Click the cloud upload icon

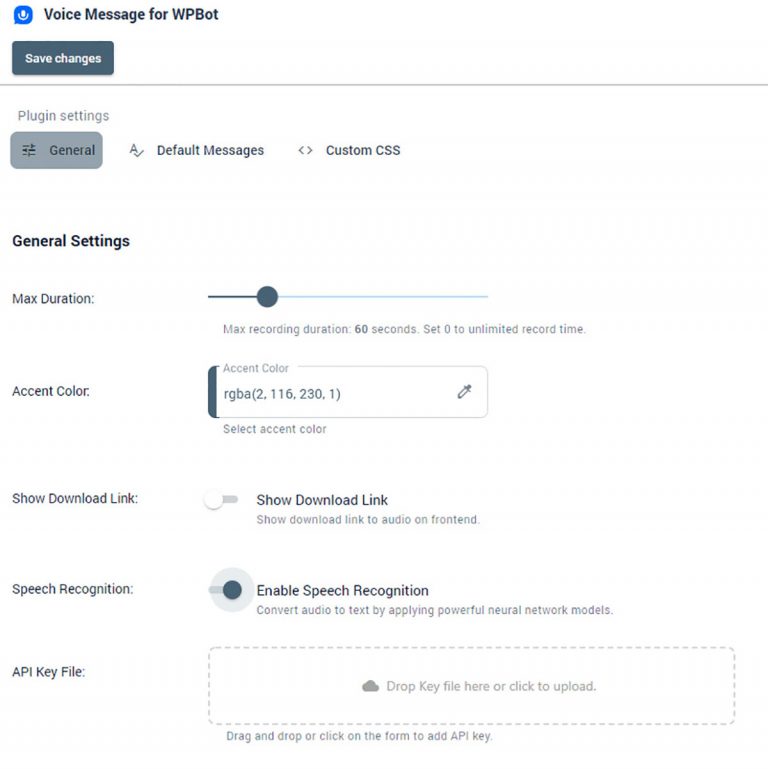pos(370,686)
